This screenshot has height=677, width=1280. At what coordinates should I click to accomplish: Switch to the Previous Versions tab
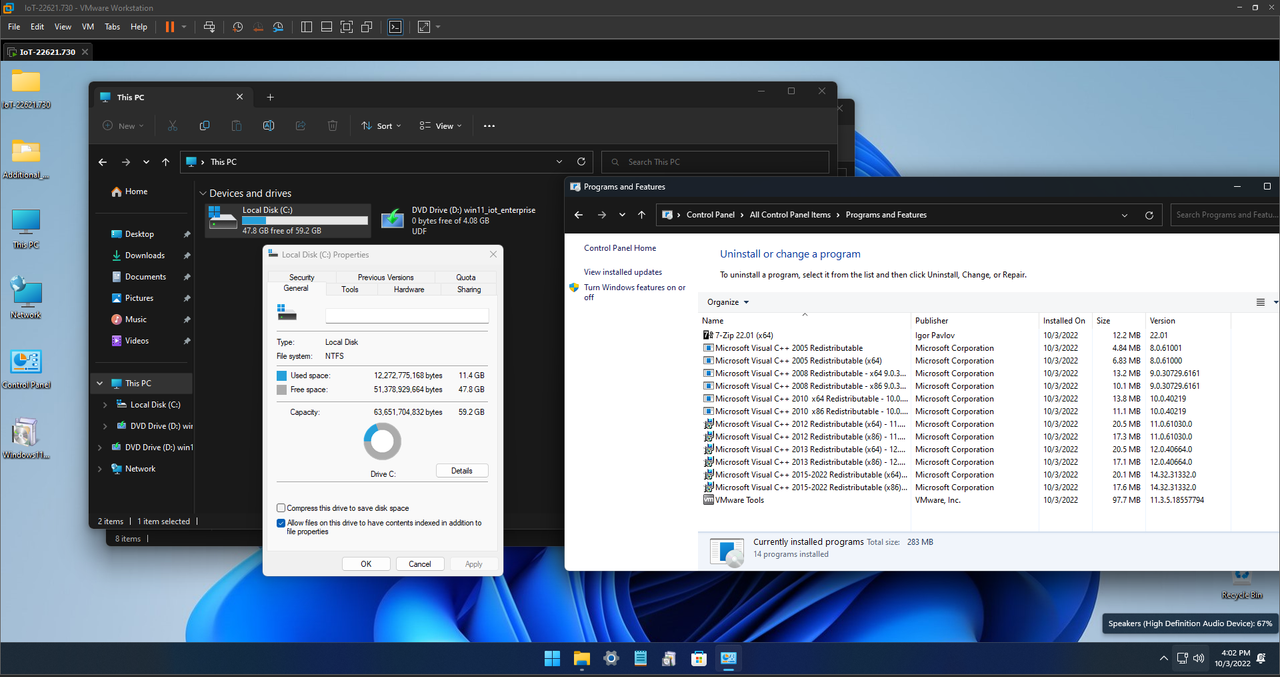(385, 277)
